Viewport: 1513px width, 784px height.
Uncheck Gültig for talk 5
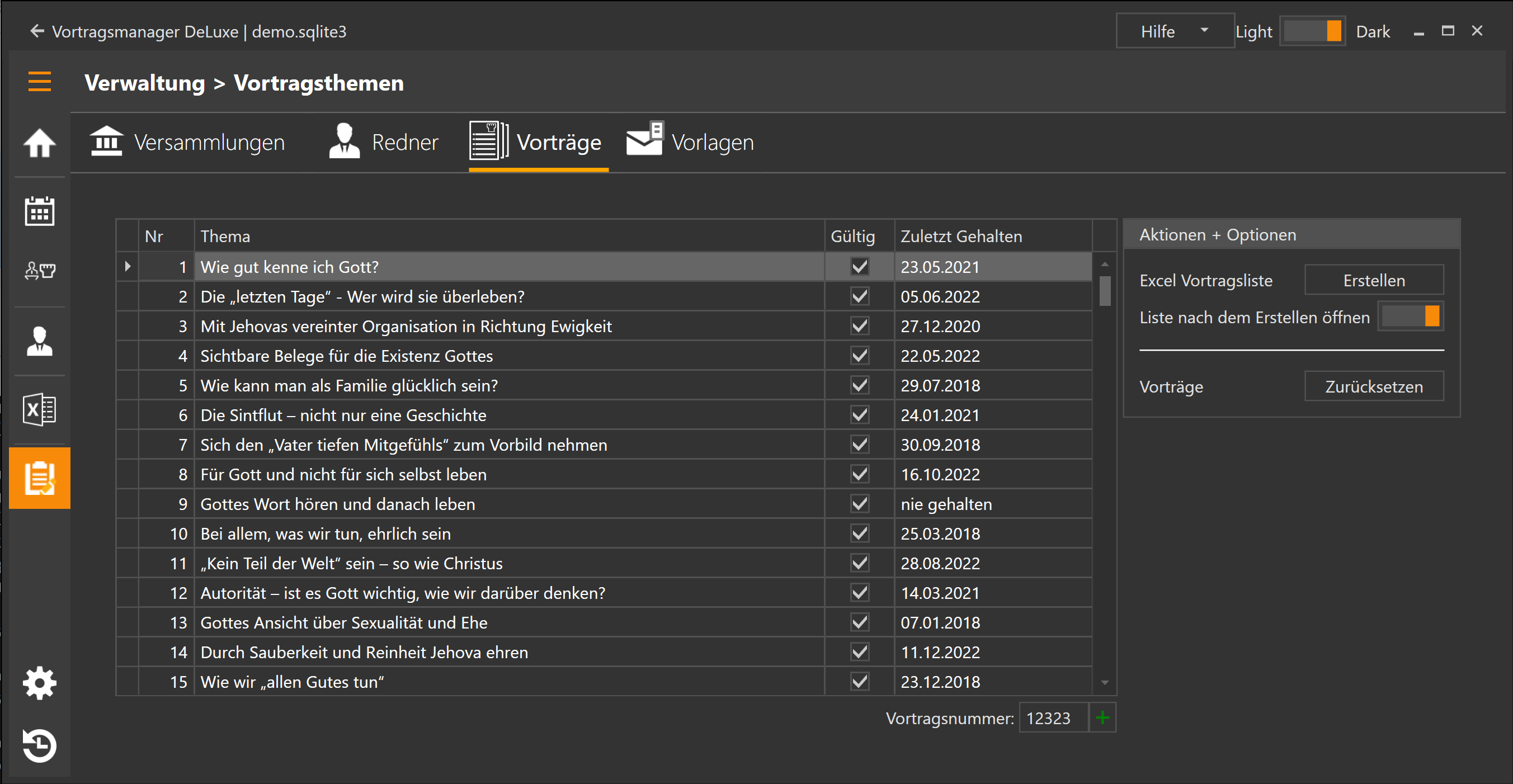pos(859,385)
